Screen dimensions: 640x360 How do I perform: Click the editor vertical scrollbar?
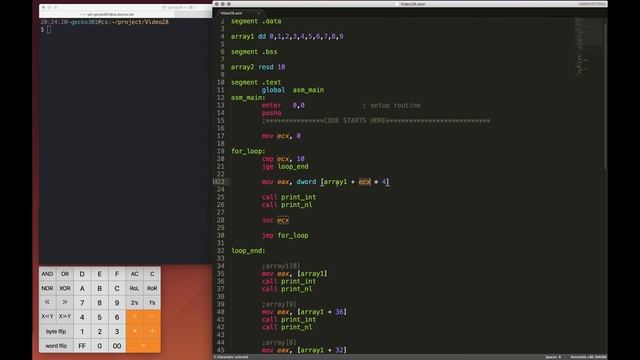[x=605, y=97]
